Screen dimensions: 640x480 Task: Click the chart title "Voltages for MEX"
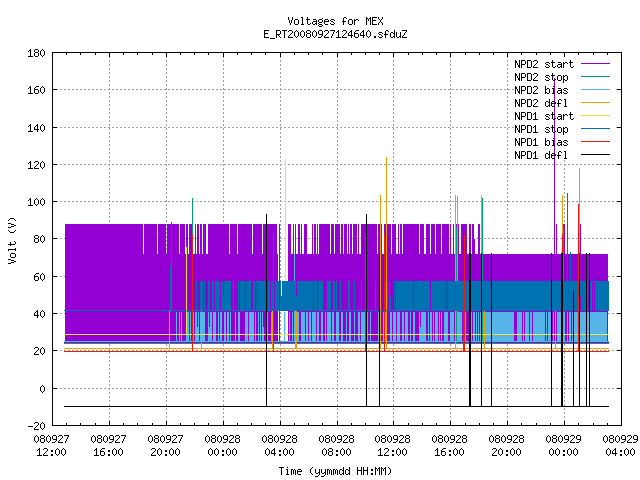coord(335,21)
